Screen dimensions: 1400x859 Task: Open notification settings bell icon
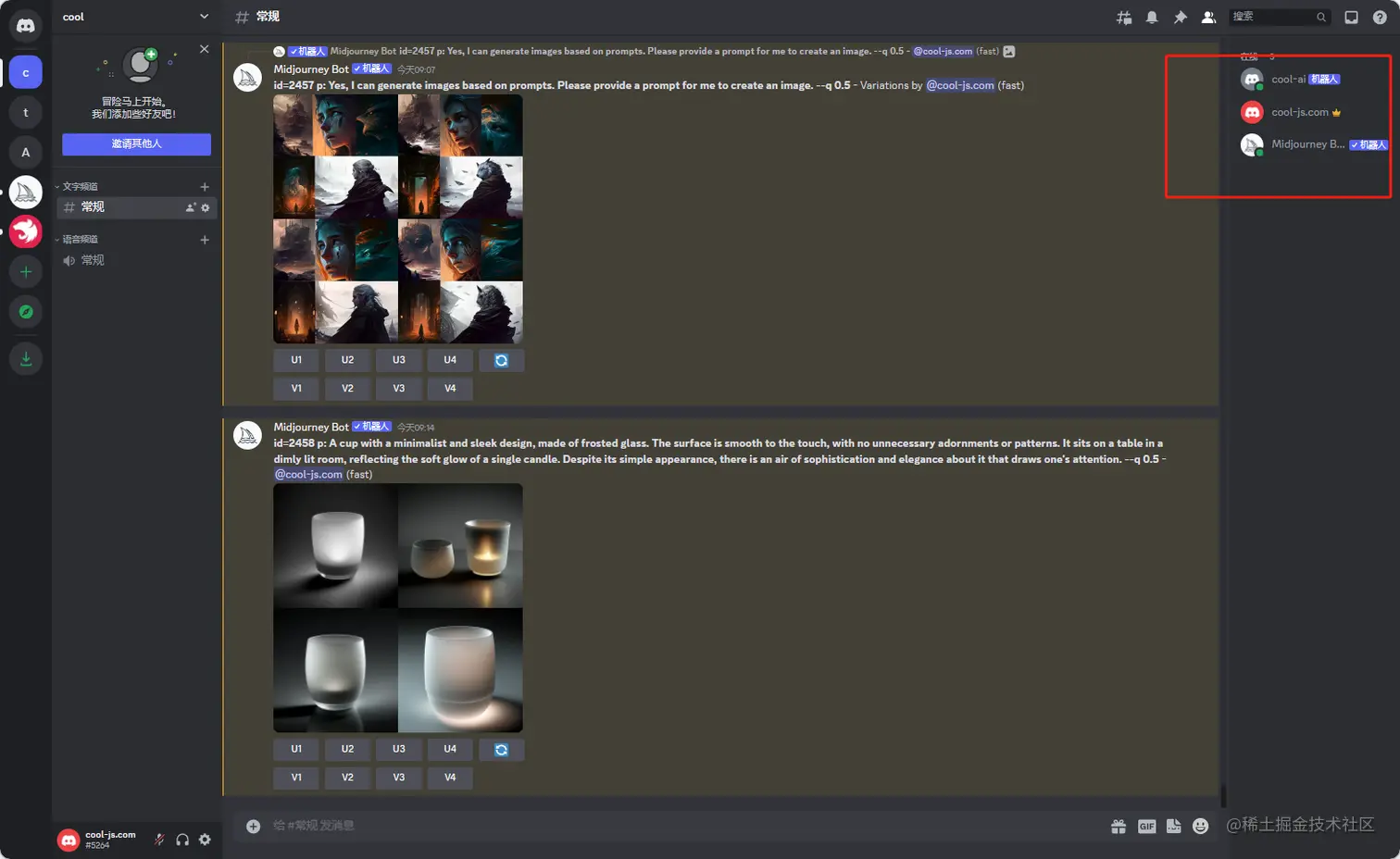(x=1152, y=17)
